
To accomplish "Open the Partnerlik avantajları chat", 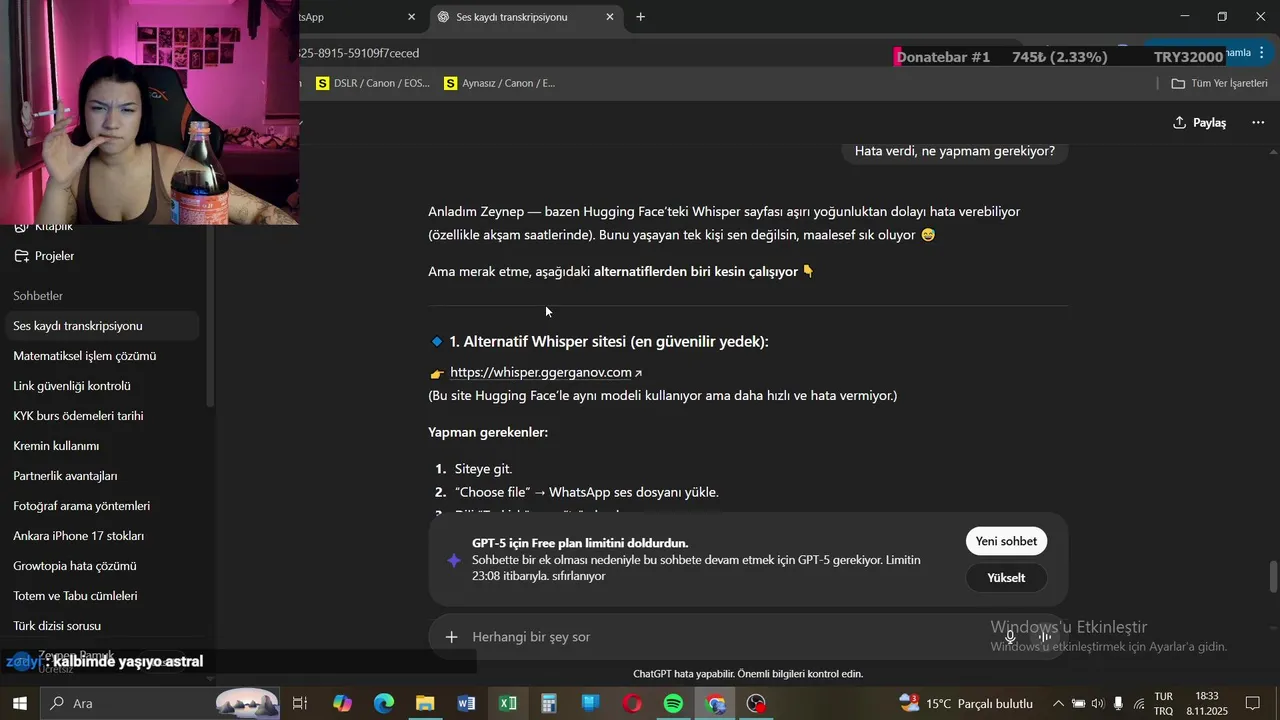I will [100, 476].
